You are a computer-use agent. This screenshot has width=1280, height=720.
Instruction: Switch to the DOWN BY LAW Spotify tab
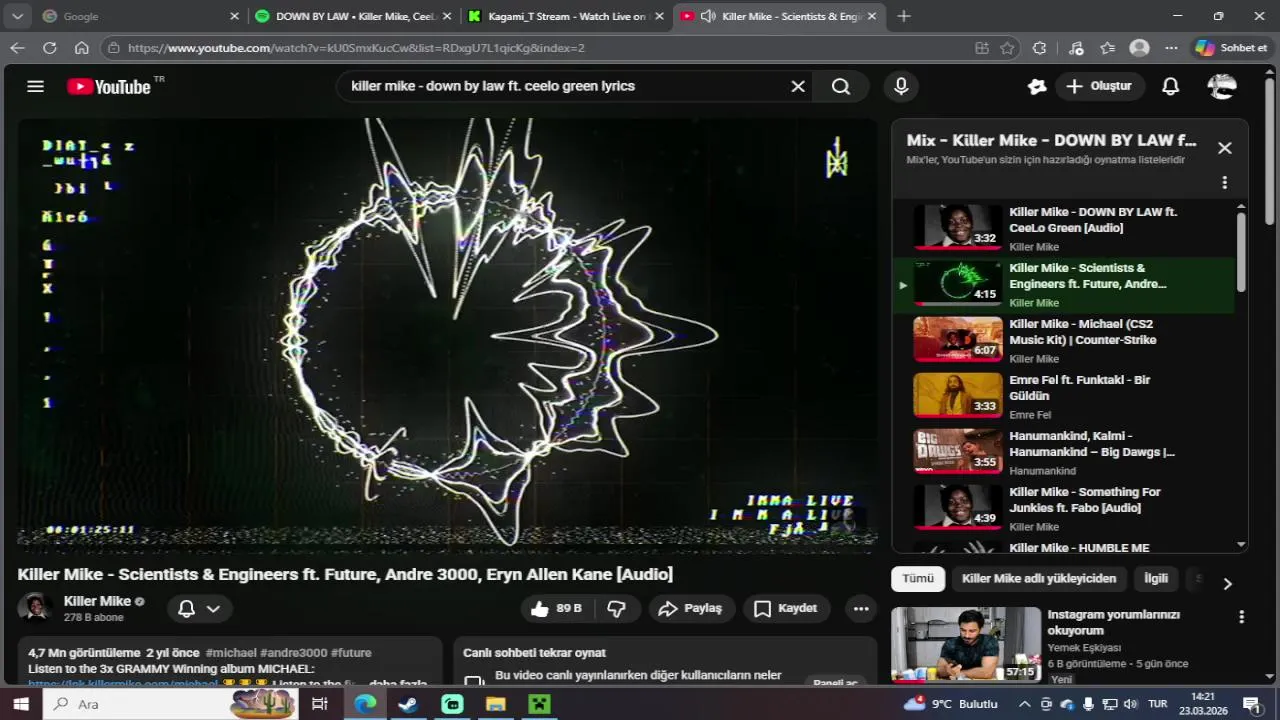click(x=352, y=16)
